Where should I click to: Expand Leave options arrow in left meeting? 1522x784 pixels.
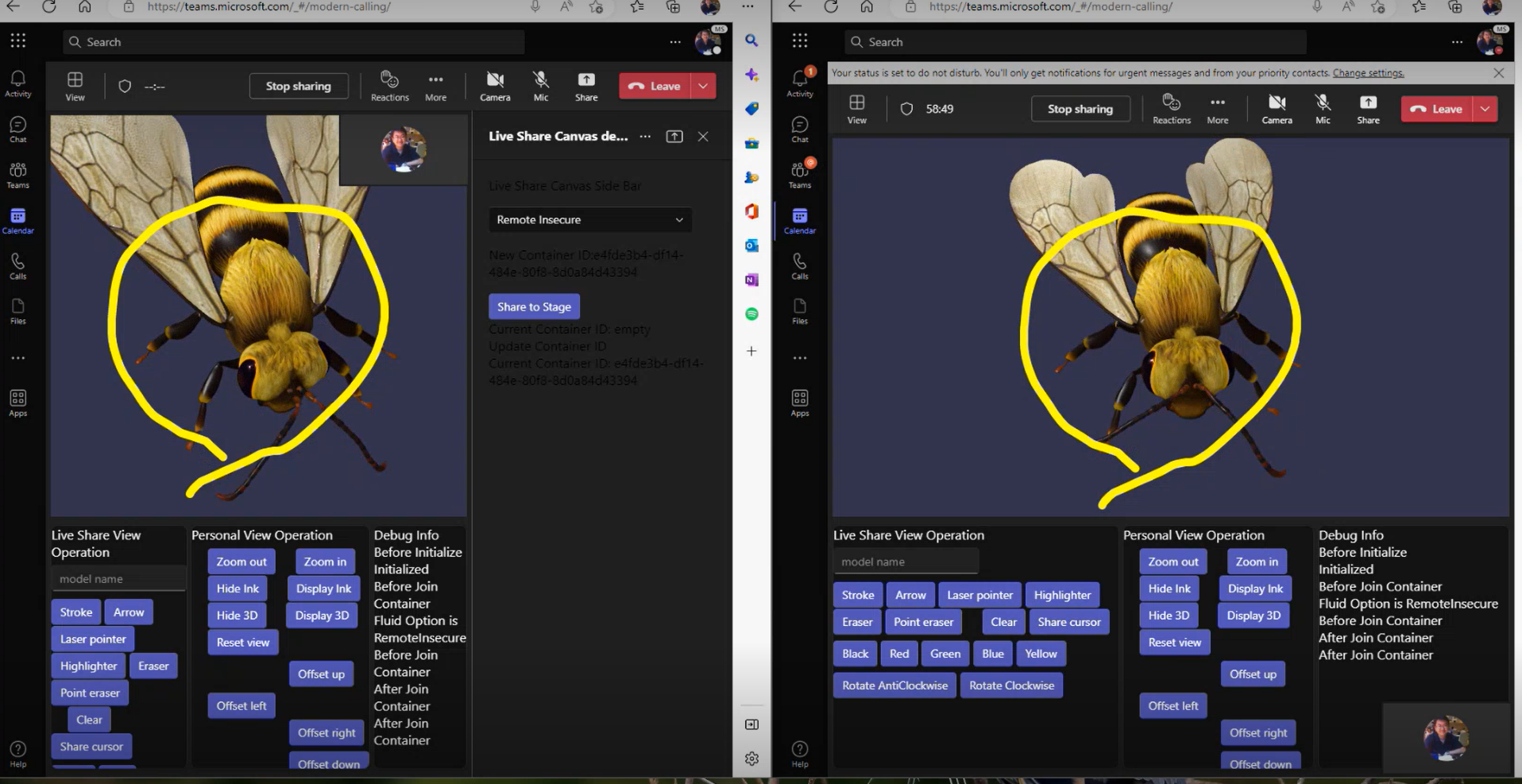coord(703,86)
